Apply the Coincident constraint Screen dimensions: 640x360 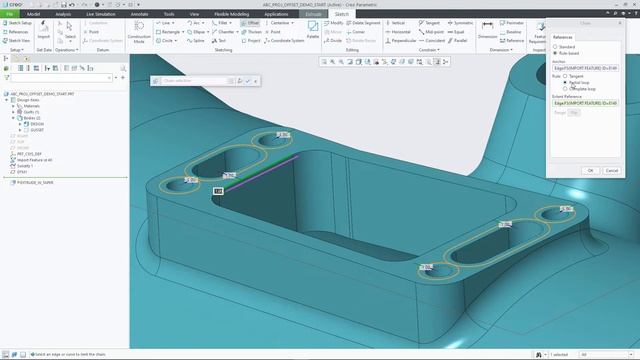point(432,41)
